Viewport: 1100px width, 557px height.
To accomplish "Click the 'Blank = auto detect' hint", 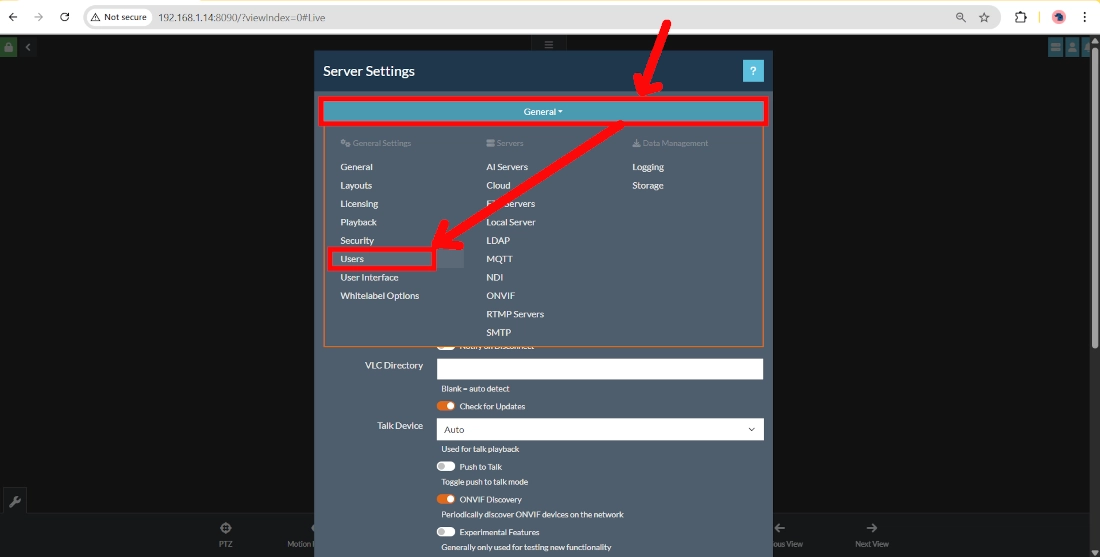I will pos(475,389).
